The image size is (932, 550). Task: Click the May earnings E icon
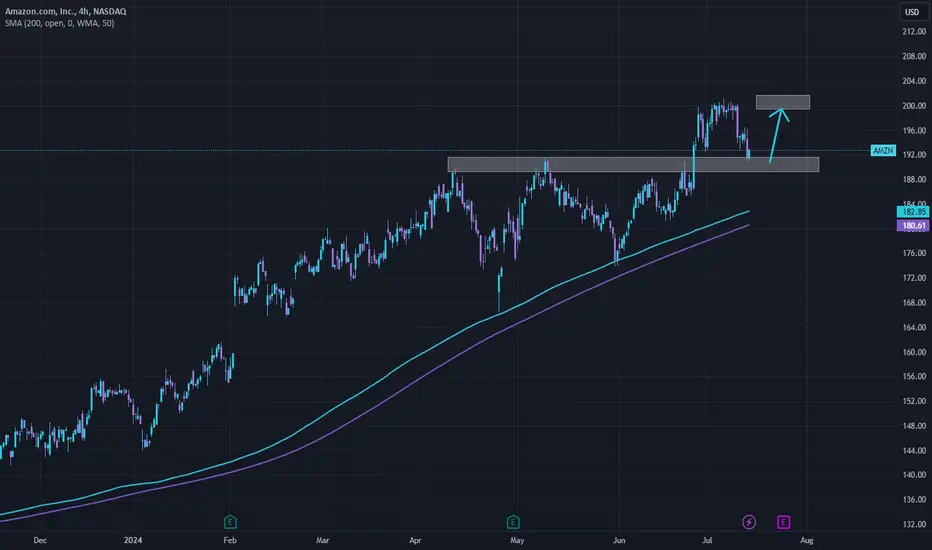(513, 522)
